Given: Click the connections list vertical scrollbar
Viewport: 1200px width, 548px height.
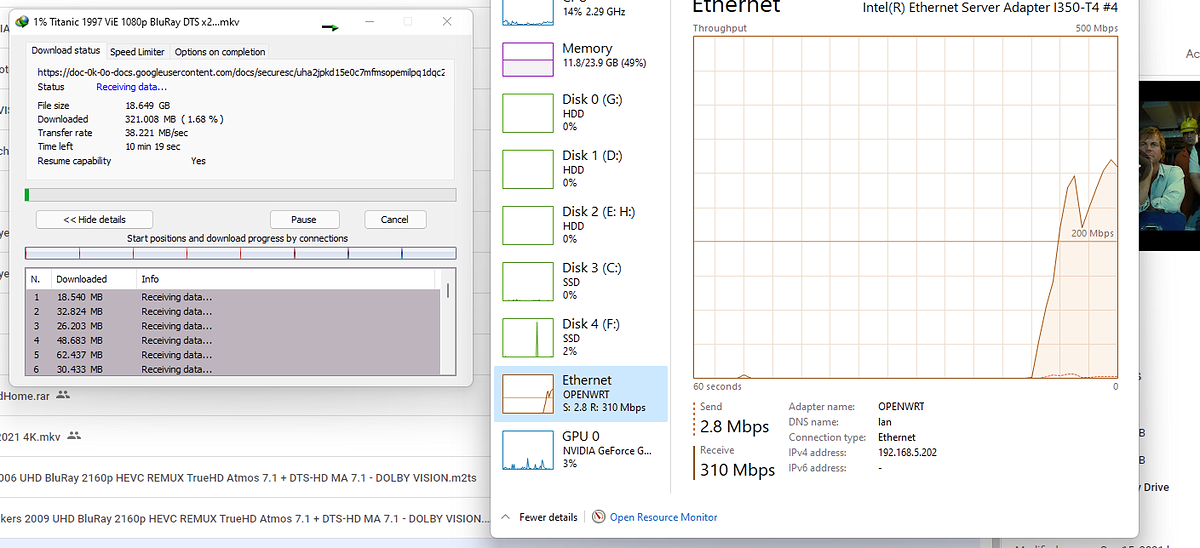Looking at the screenshot, I should tap(448, 322).
